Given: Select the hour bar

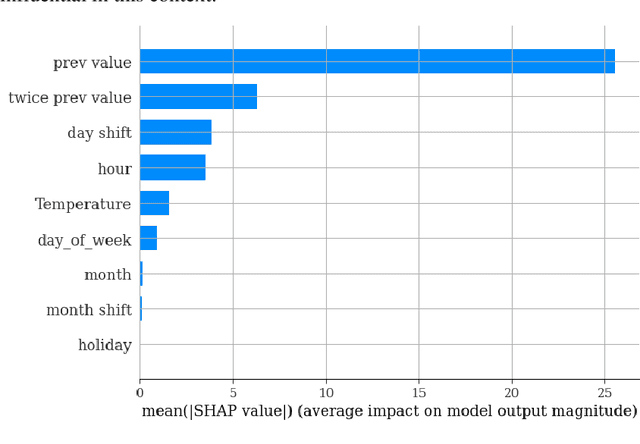Looking at the screenshot, I should coord(172,168).
